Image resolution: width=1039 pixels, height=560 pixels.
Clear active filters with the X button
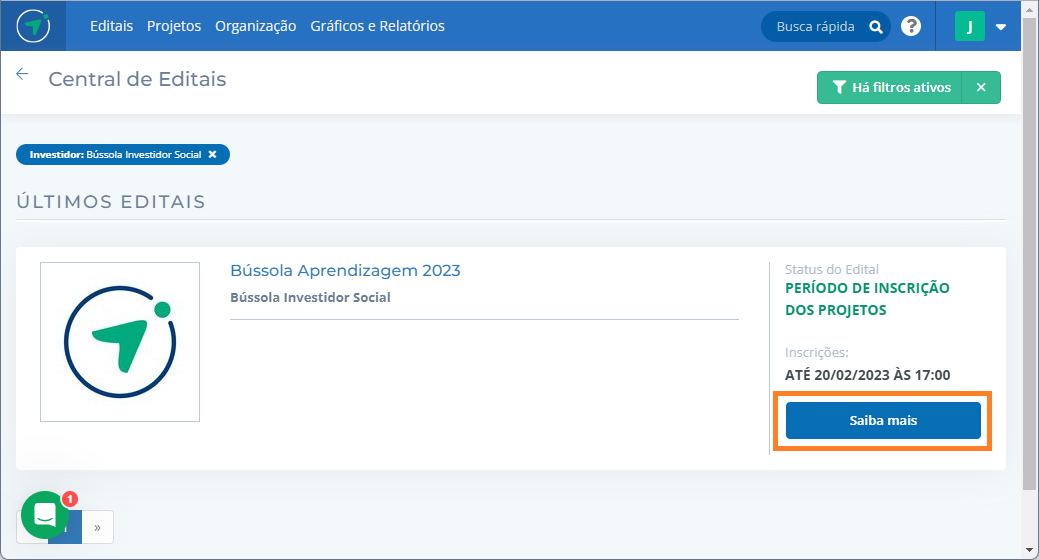(x=981, y=87)
